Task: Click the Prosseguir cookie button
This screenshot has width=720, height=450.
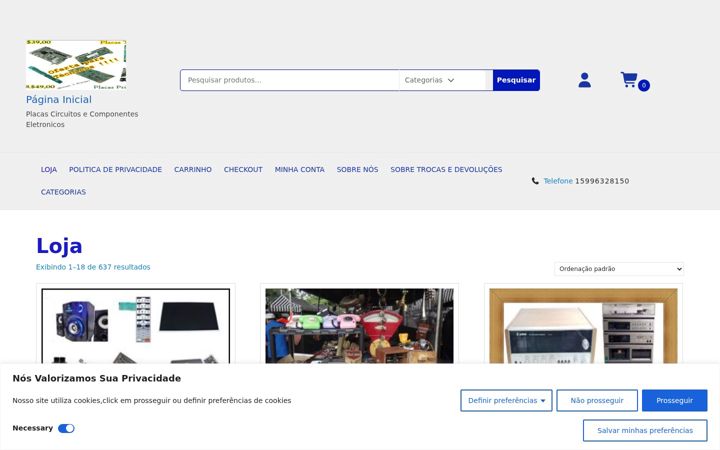Action: point(674,400)
